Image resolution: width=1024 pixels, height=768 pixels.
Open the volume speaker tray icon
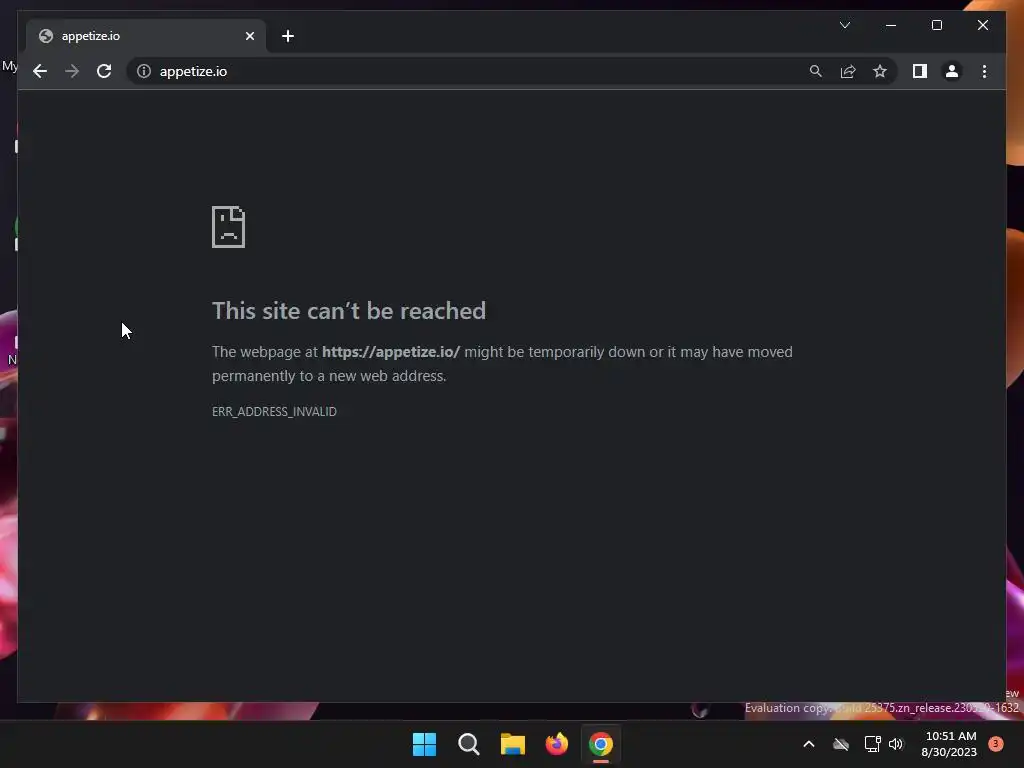pos(896,744)
